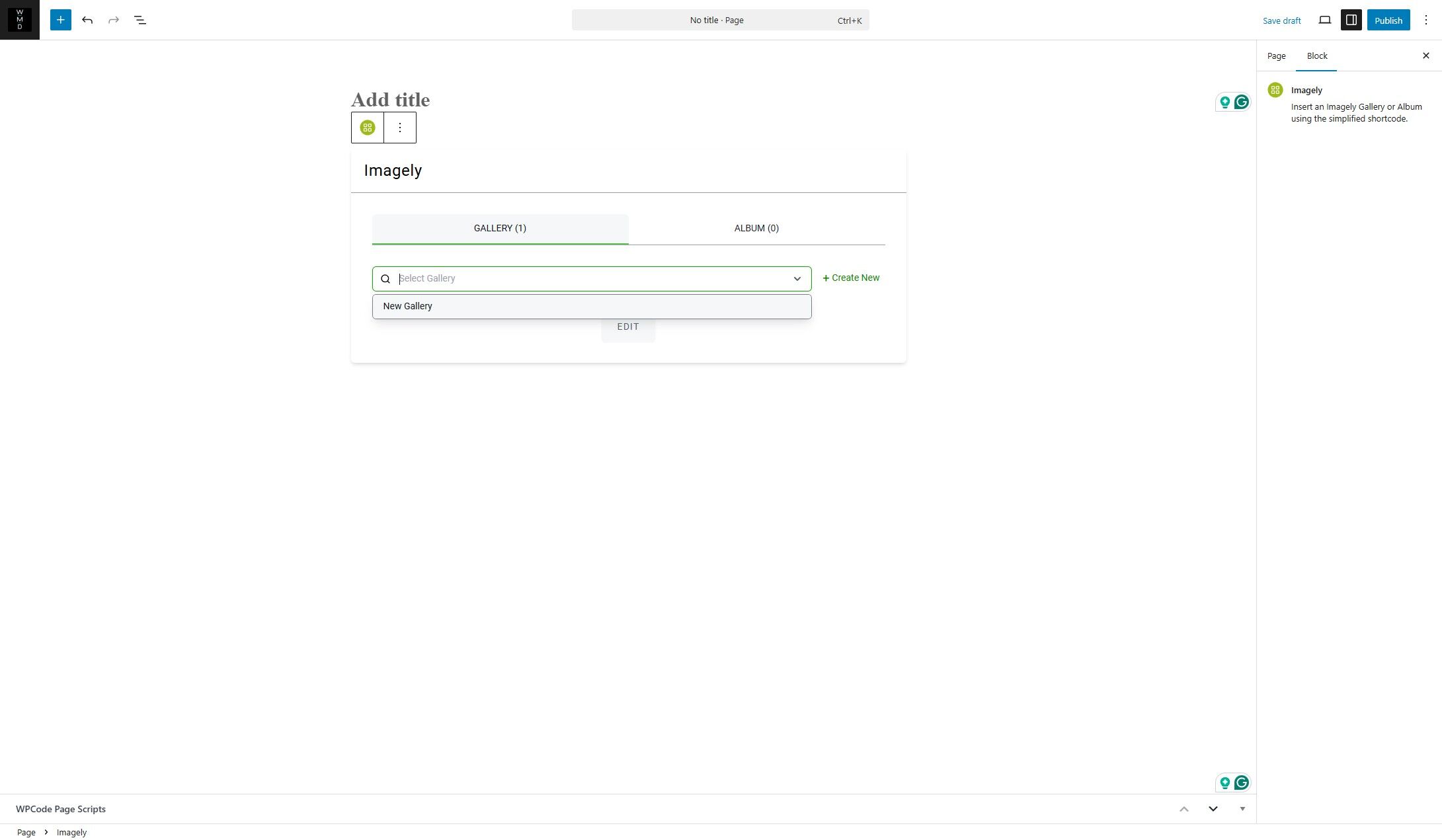Select Imagely in the bottom breadcrumb

click(x=71, y=833)
